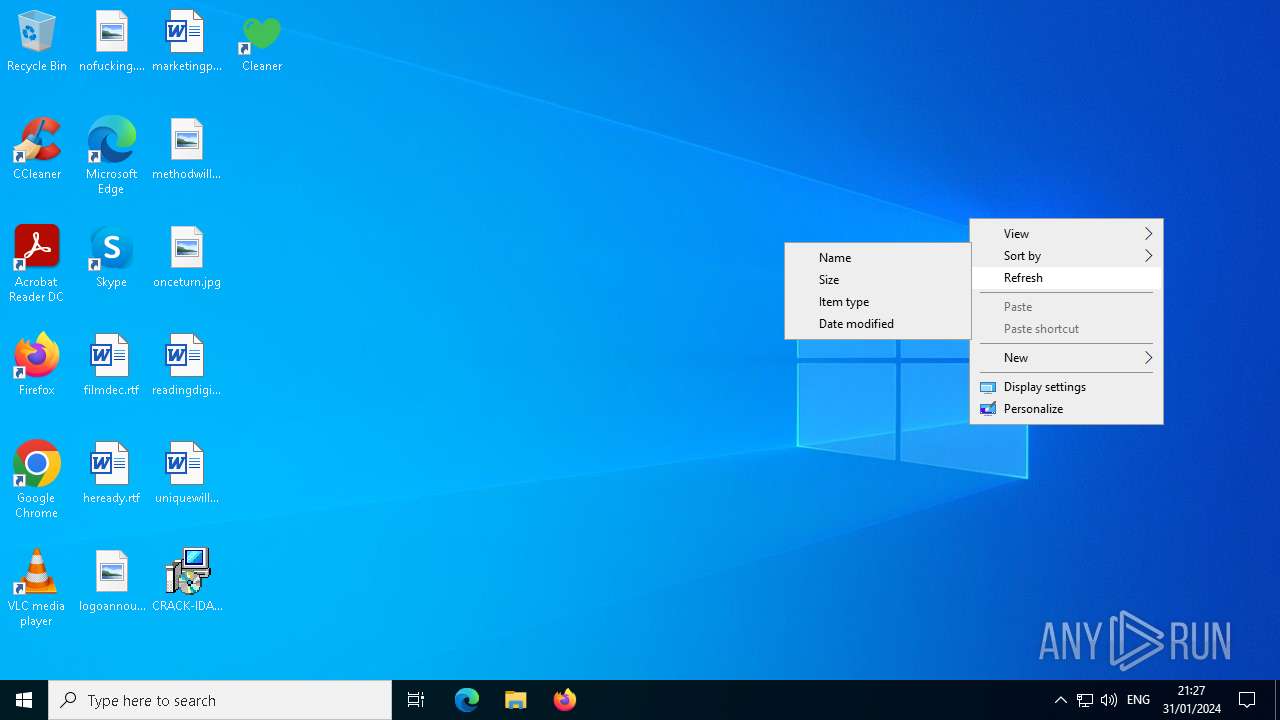Screen dimensions: 1280x720
Task: Click the taskbar search box
Action: [x=220, y=700]
